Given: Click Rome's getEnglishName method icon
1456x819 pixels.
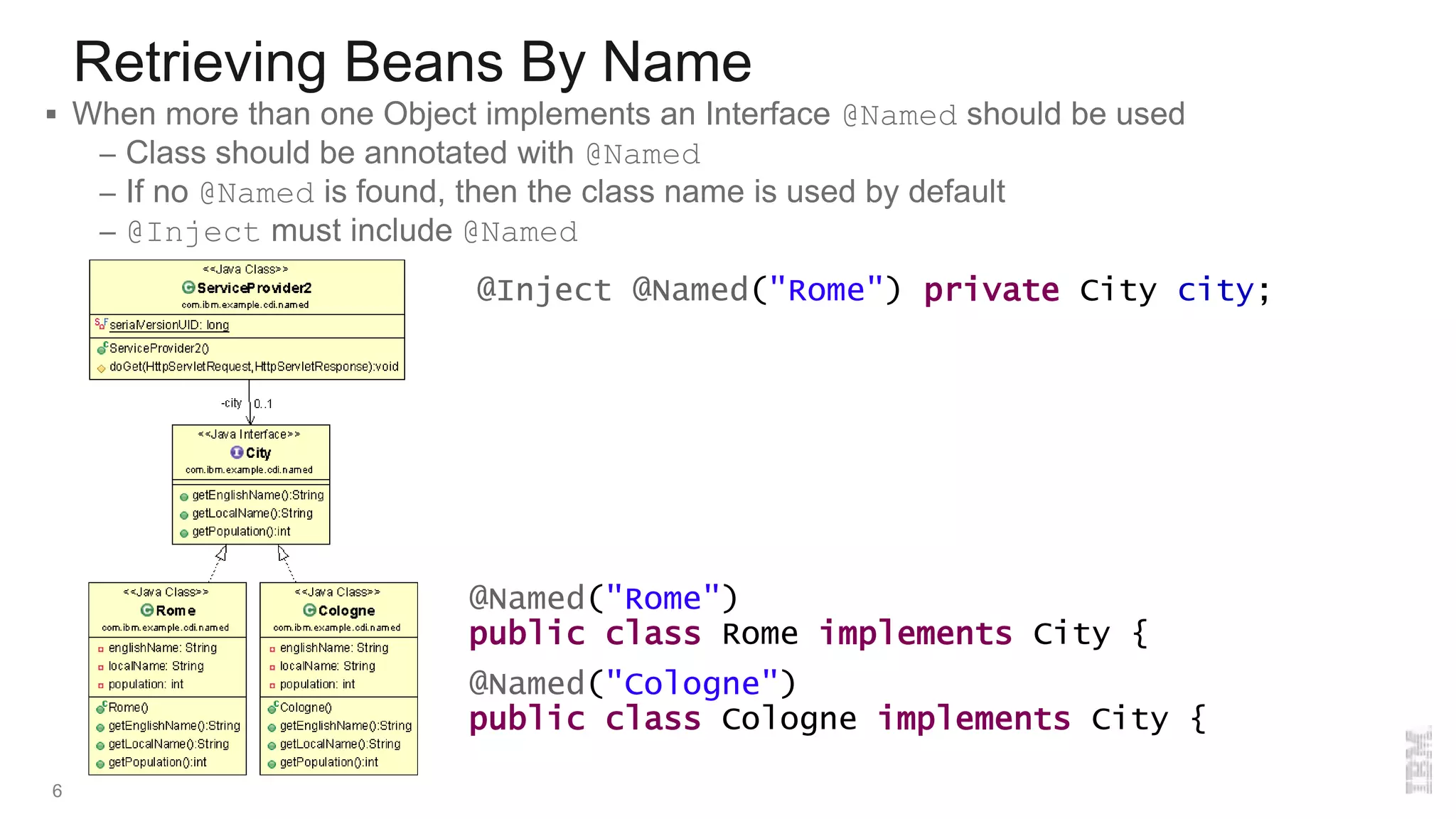Looking at the screenshot, I should [x=100, y=727].
